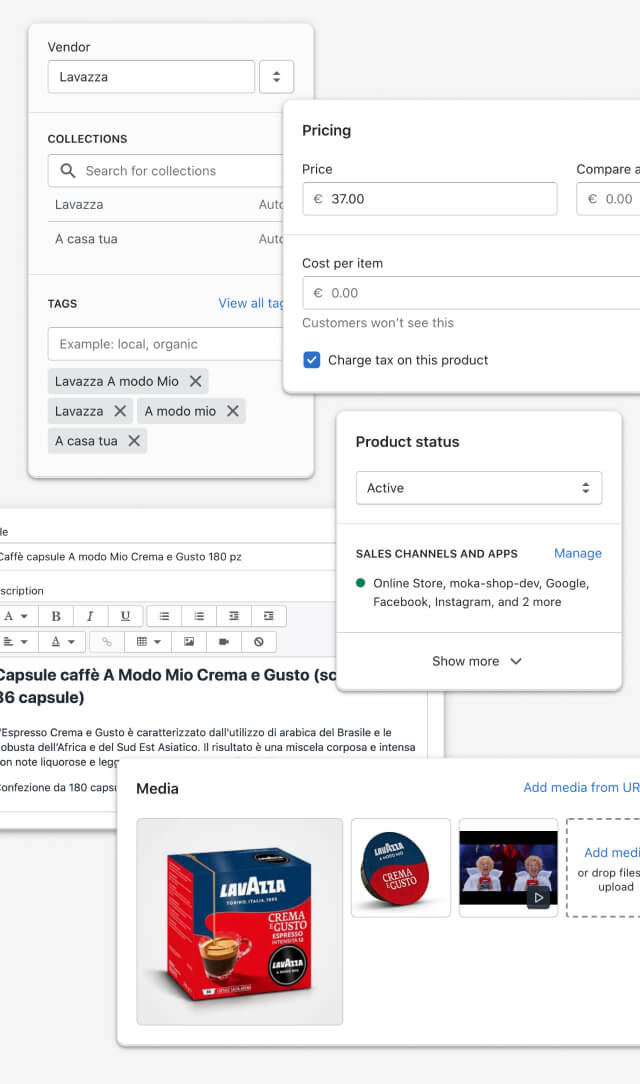
Task: Click the green sales channel status dot
Action: point(360,583)
